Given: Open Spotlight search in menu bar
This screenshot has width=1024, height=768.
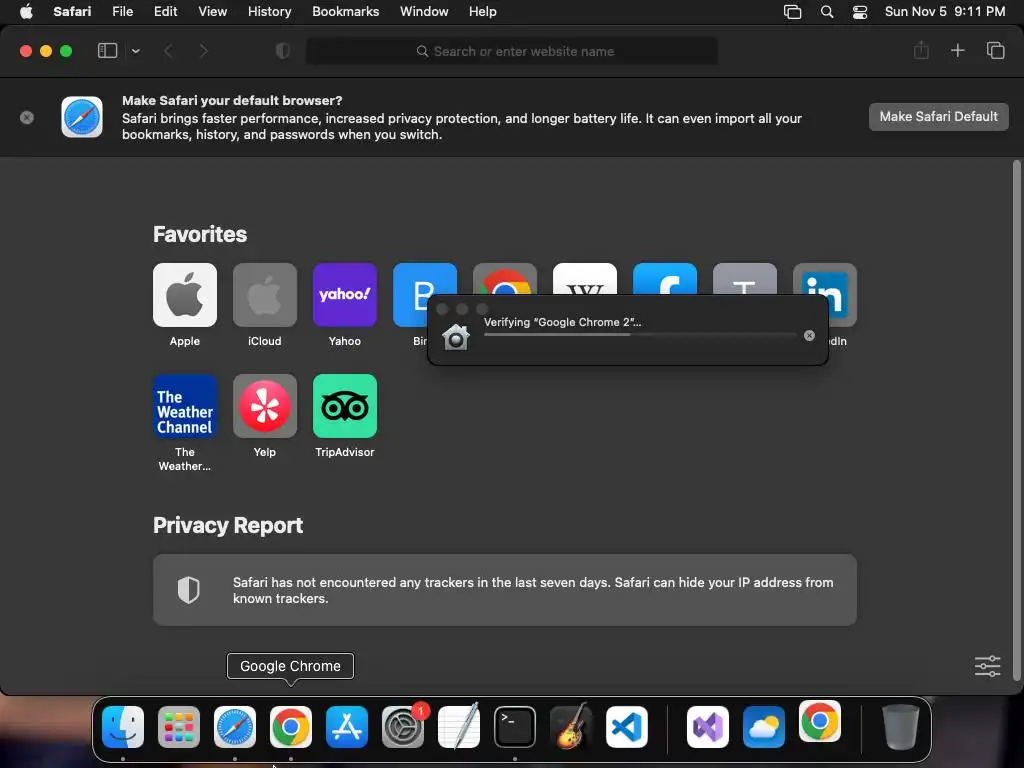Looking at the screenshot, I should [827, 12].
